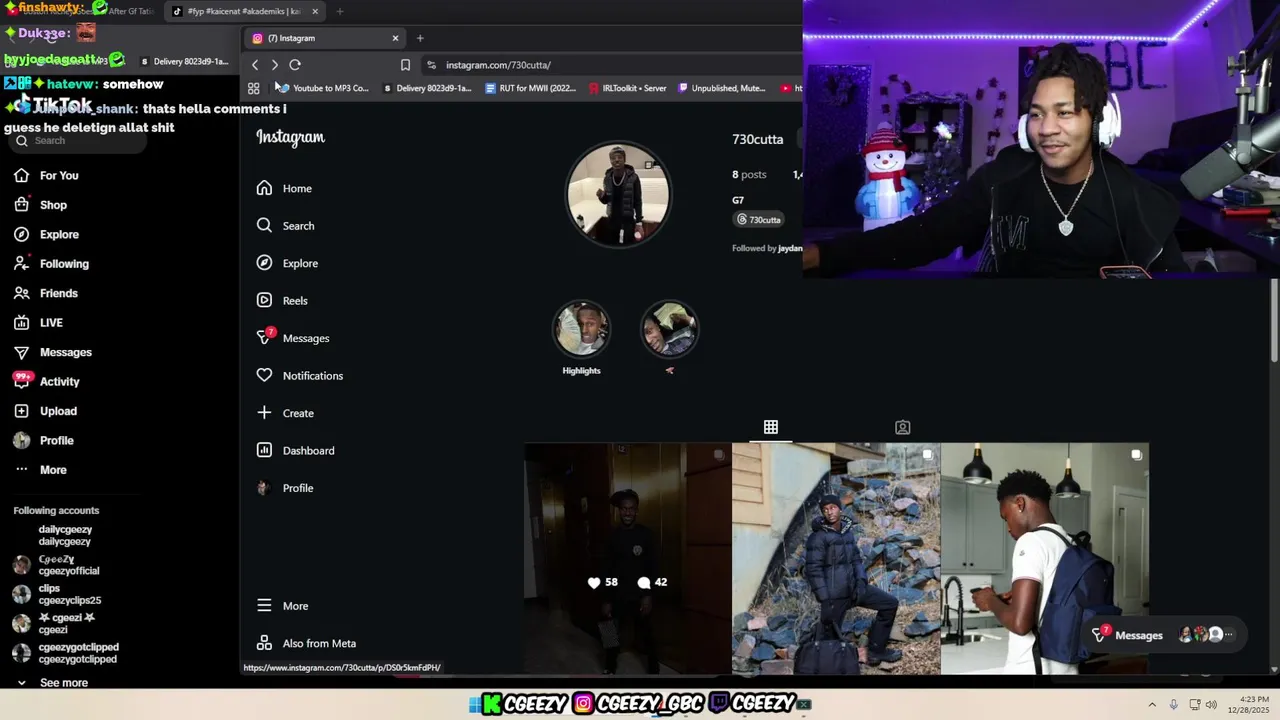Screen dimensions: 1280x720
Task: Reload the Instagram page
Action: pyautogui.click(x=295, y=65)
